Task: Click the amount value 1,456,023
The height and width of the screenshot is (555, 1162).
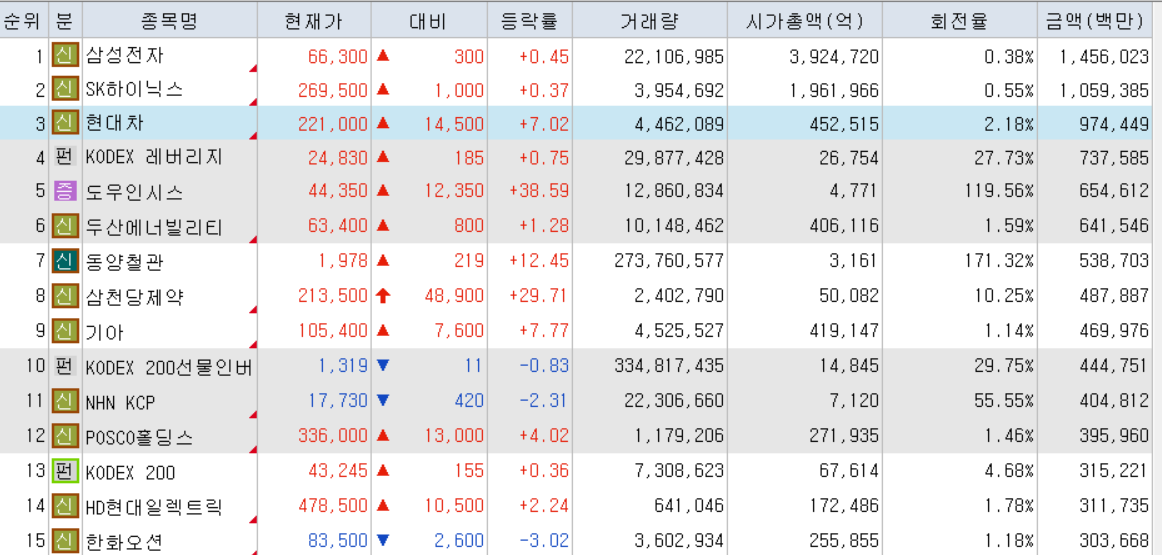Action: click(x=1105, y=56)
